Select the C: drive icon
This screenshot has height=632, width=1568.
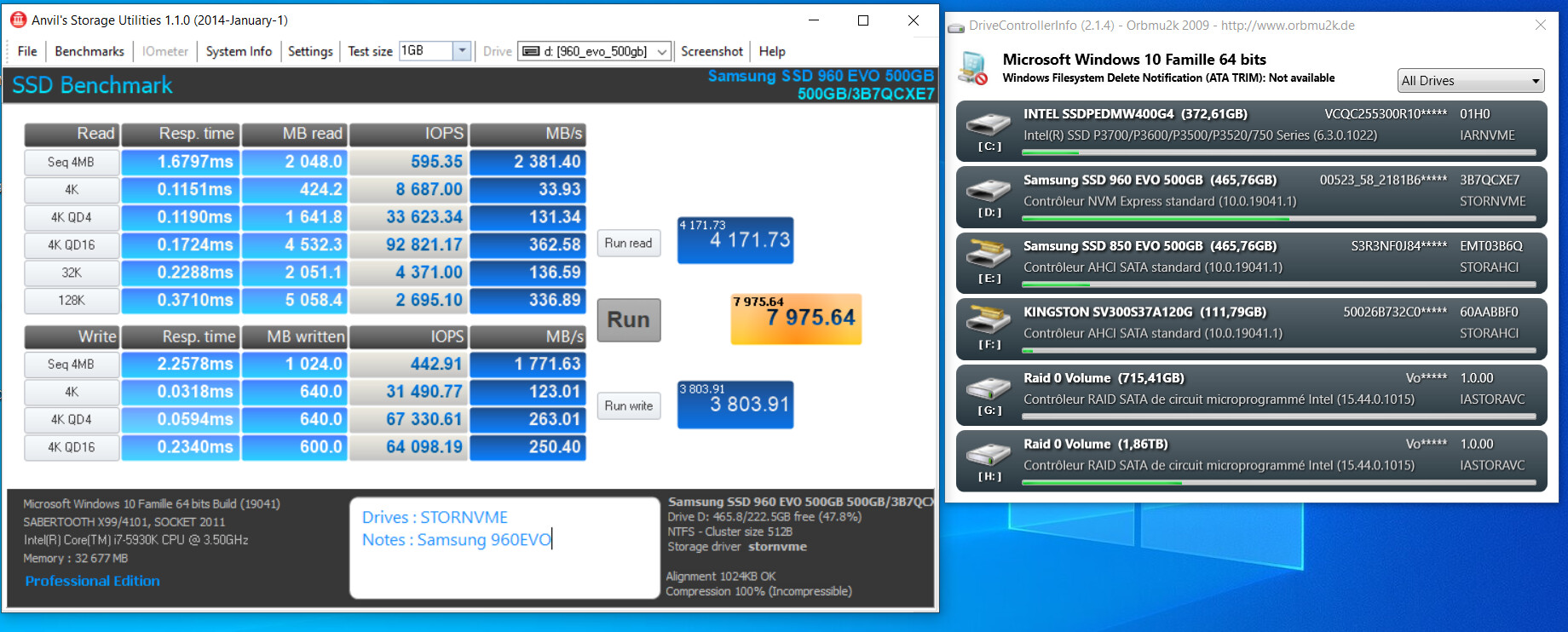[x=989, y=124]
